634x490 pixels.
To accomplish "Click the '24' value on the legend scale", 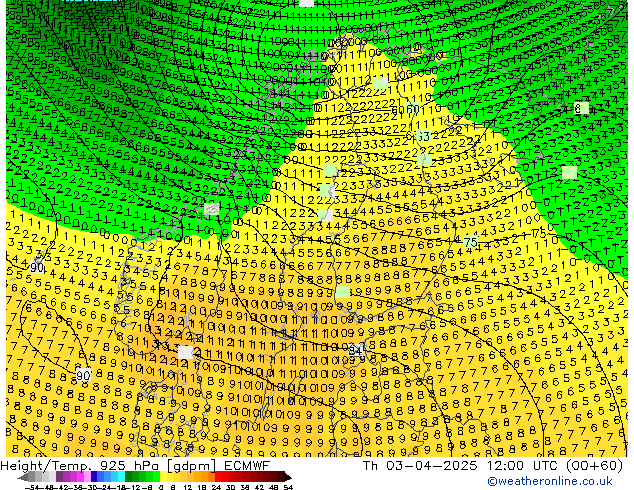I will tap(216, 487).
